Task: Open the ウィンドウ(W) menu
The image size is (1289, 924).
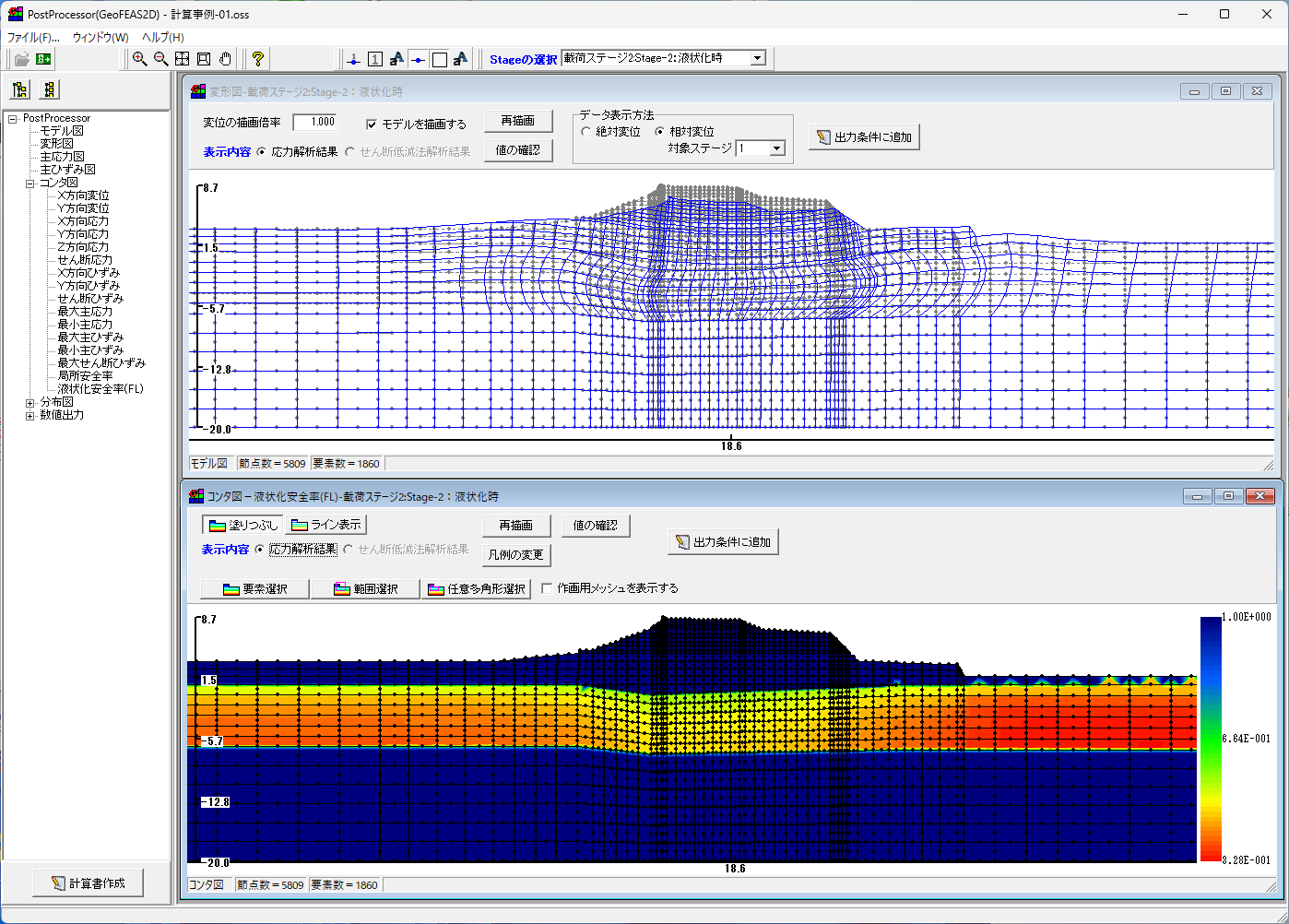Action: pos(101,38)
